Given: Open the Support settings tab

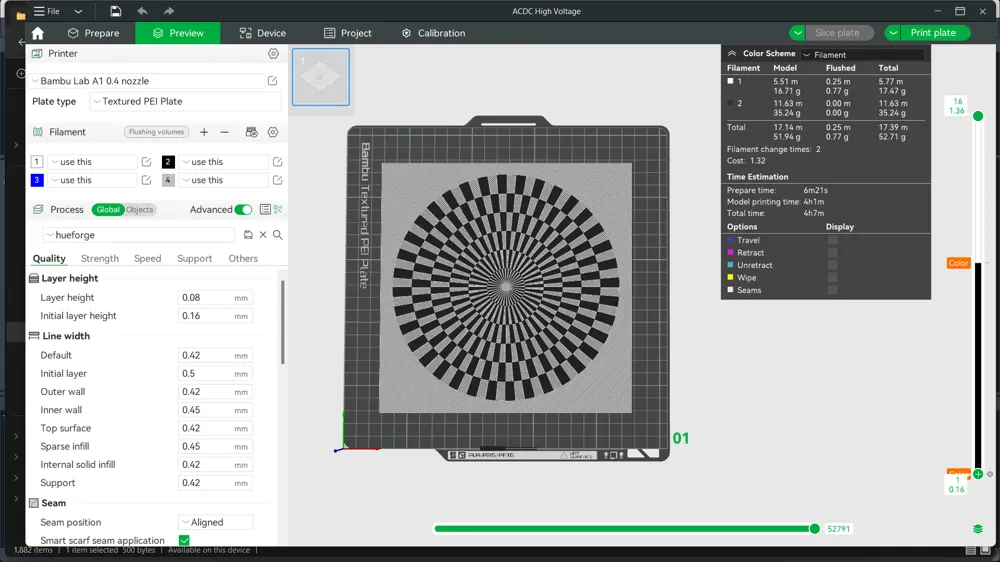Looking at the screenshot, I should tap(195, 258).
